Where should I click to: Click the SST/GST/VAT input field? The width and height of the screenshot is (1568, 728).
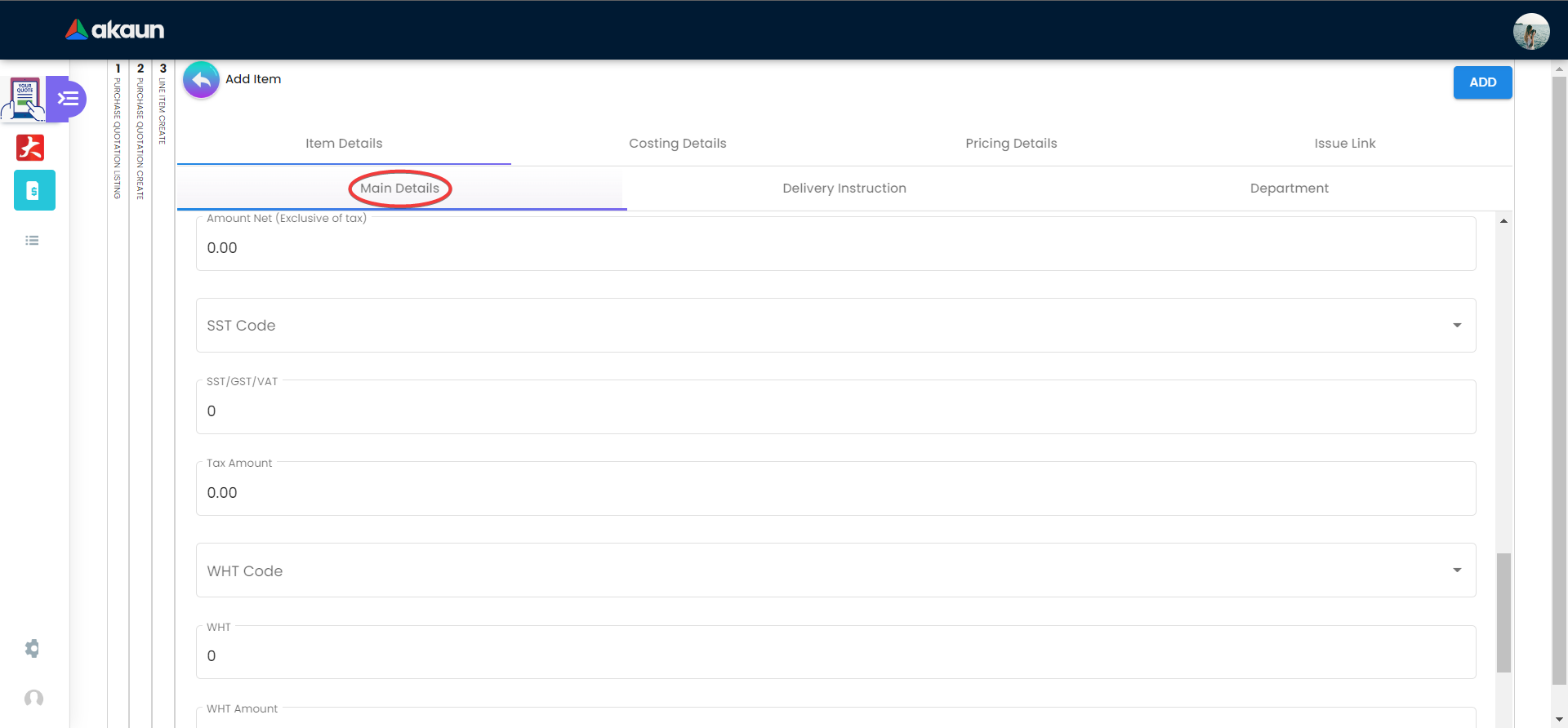835,406
